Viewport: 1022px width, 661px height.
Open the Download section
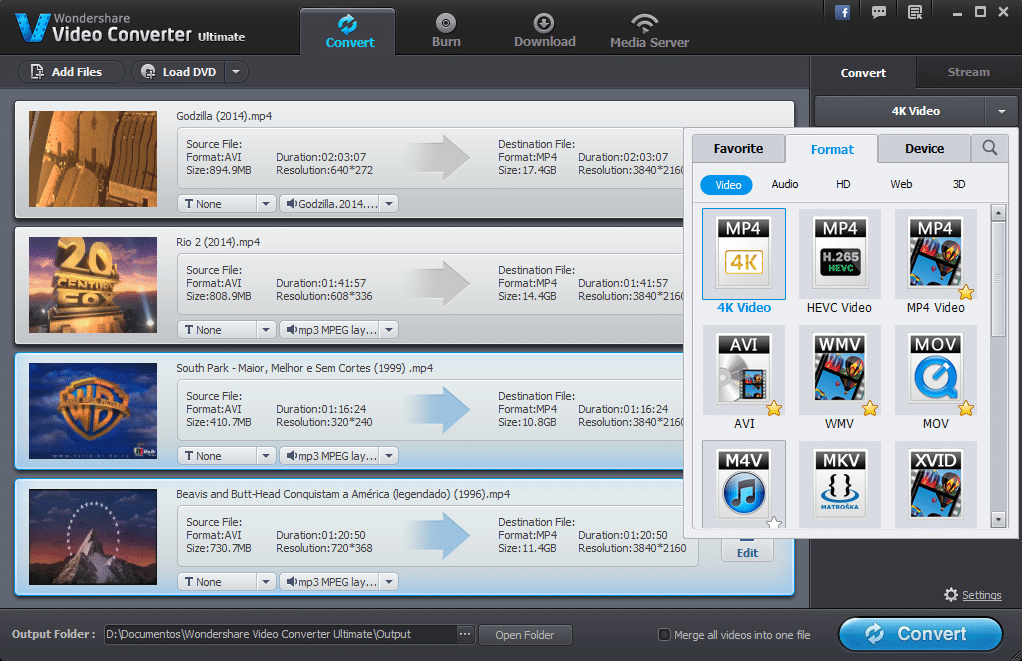click(544, 28)
